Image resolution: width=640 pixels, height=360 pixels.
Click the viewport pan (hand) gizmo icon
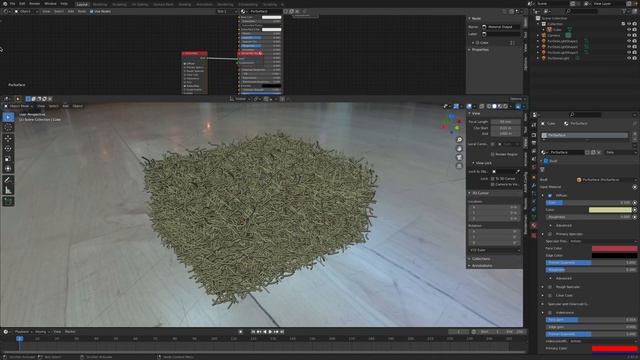coord(459,149)
